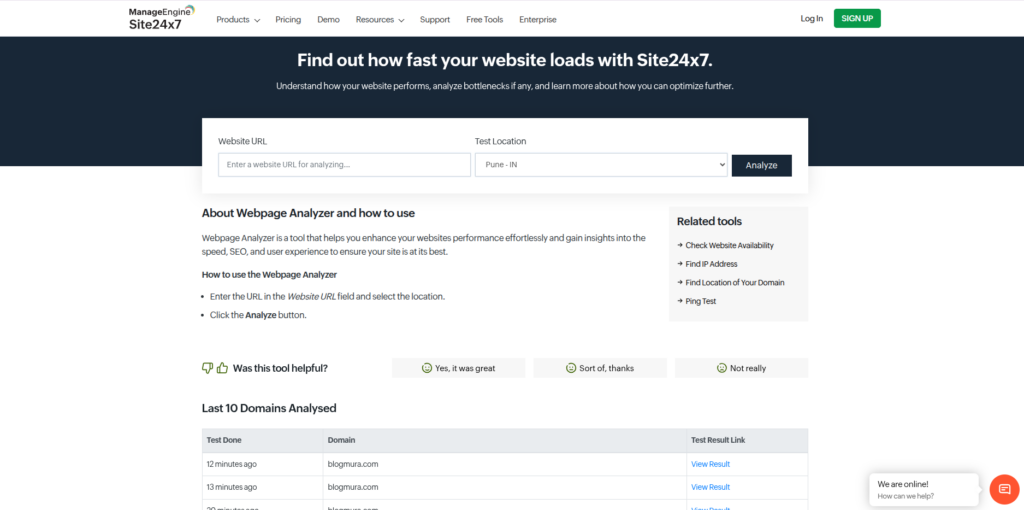The width and height of the screenshot is (1024, 510).
Task: Open the Test Location dropdown
Action: click(601, 165)
